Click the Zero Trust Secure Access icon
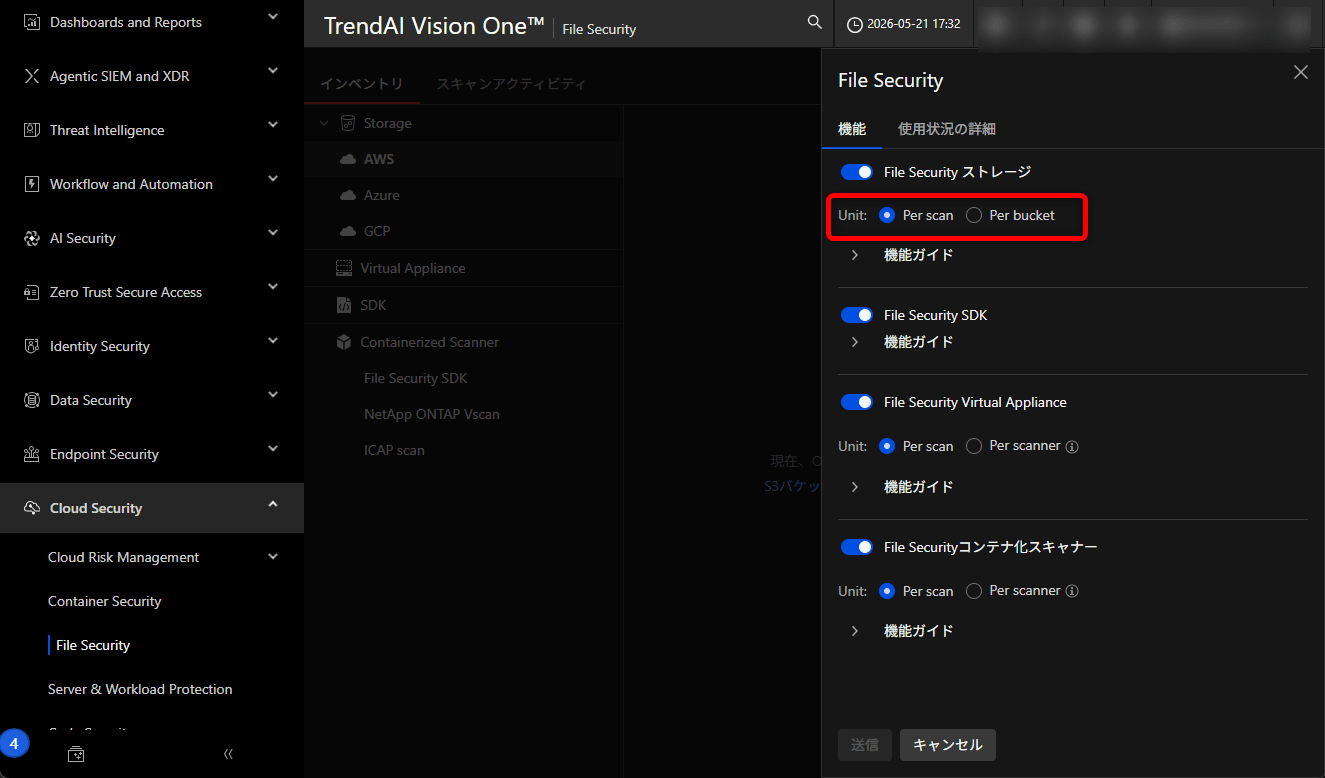 [x=31, y=292]
